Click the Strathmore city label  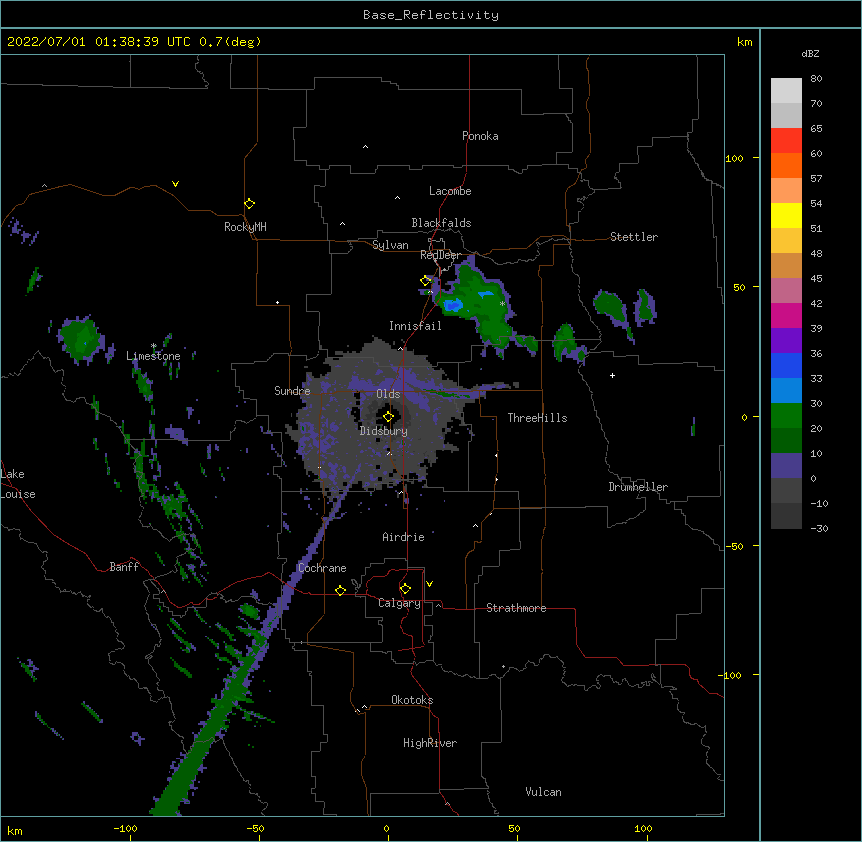pos(516,608)
